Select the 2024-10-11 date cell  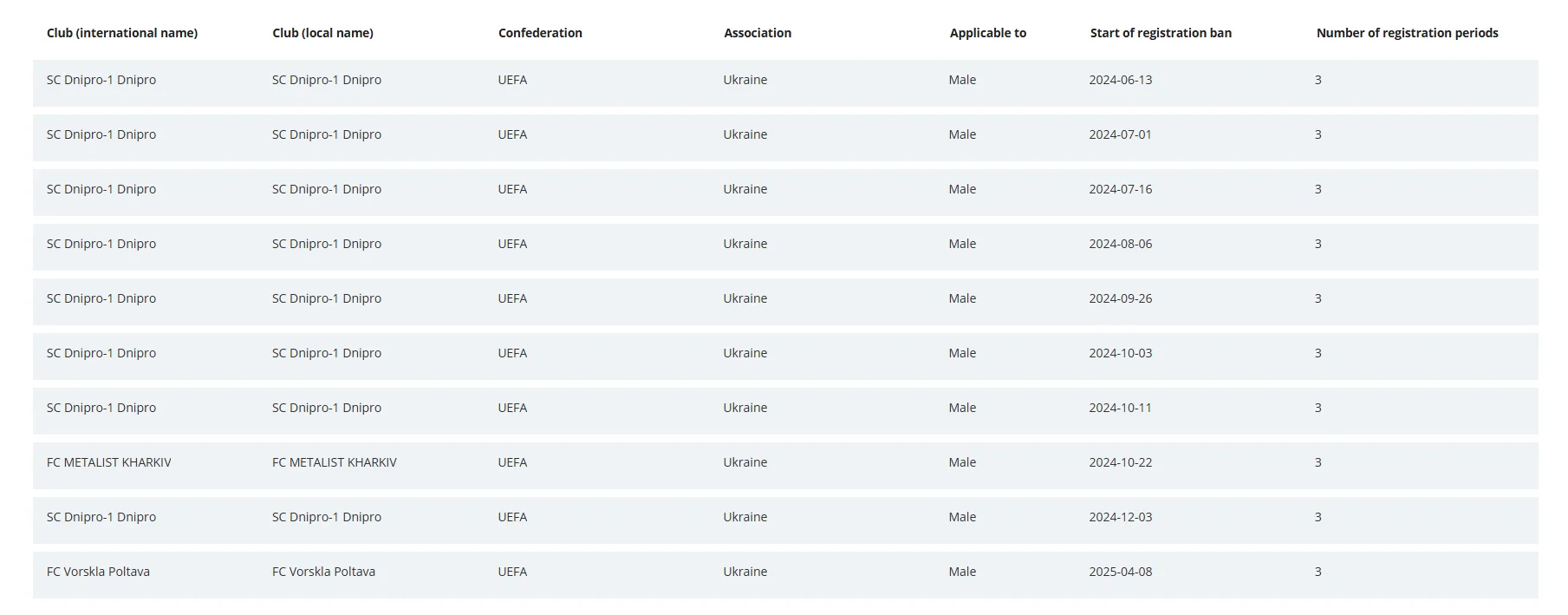1120,408
